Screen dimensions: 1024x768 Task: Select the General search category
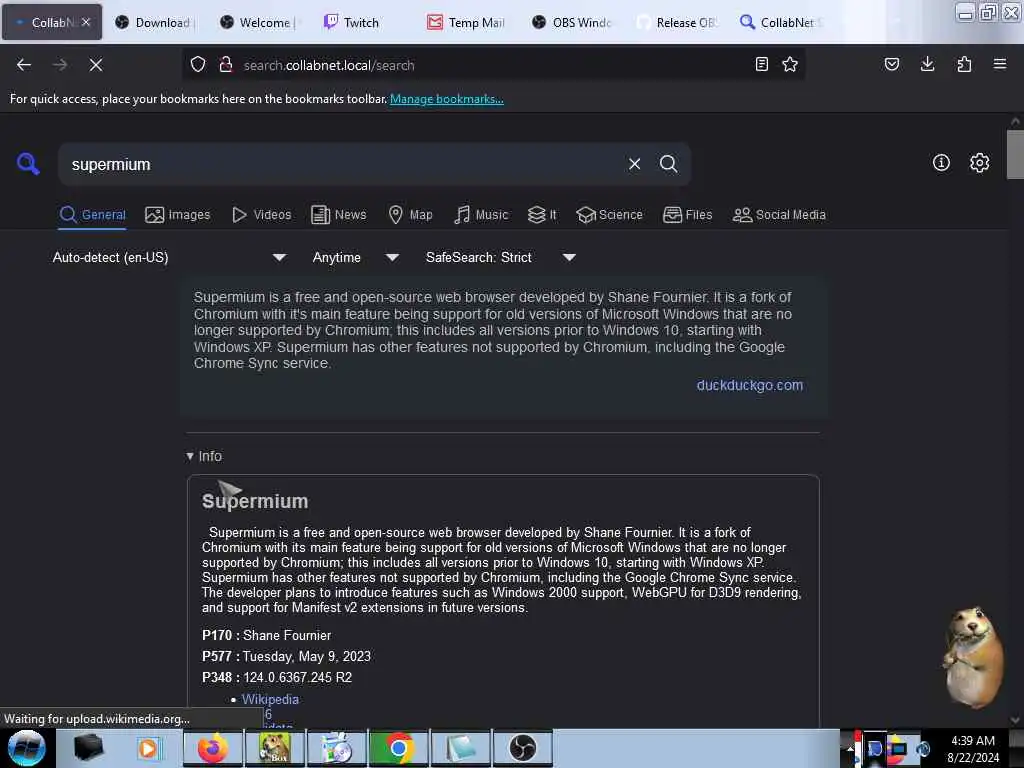click(x=93, y=214)
